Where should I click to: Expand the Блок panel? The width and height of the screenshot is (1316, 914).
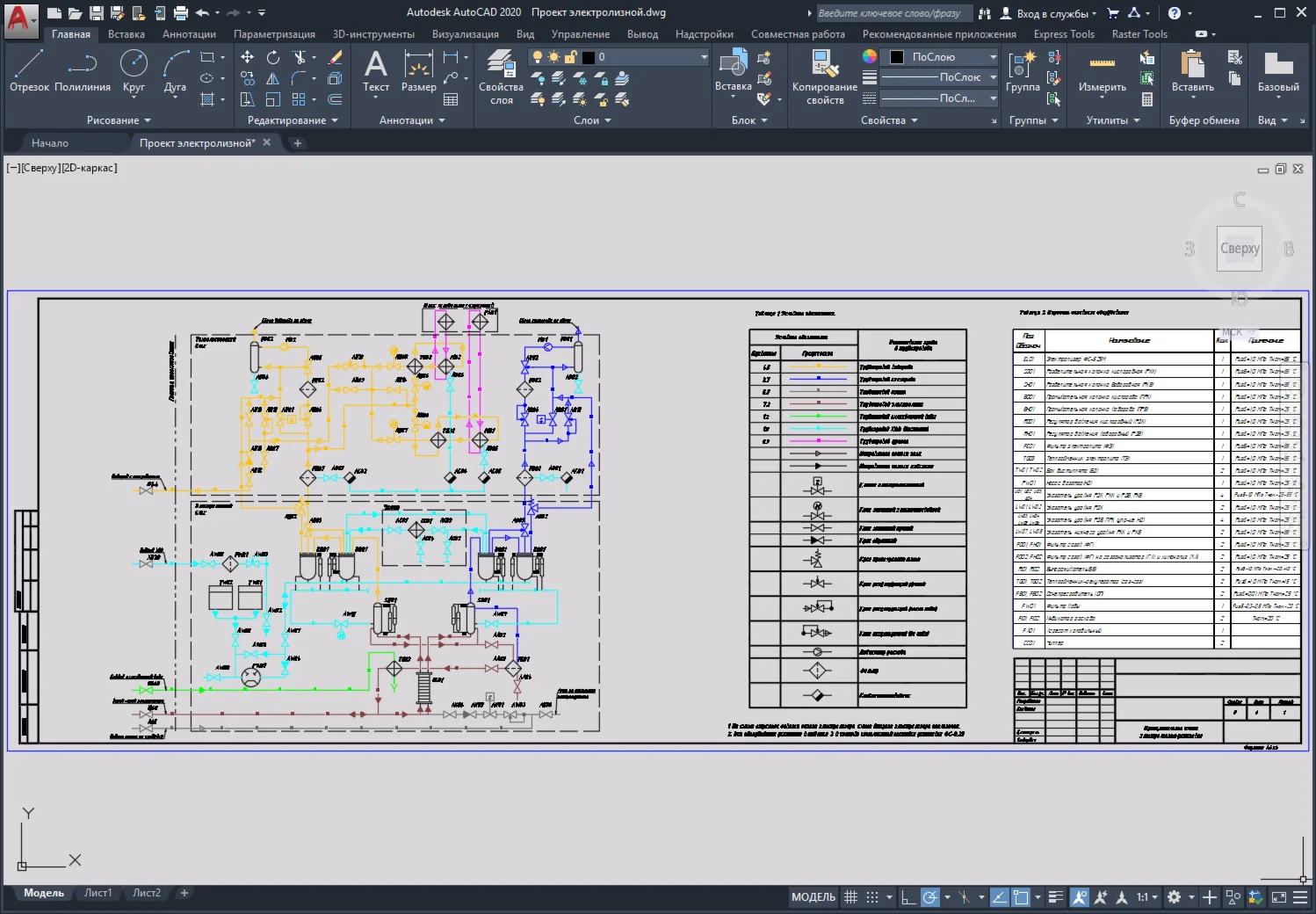[x=749, y=120]
